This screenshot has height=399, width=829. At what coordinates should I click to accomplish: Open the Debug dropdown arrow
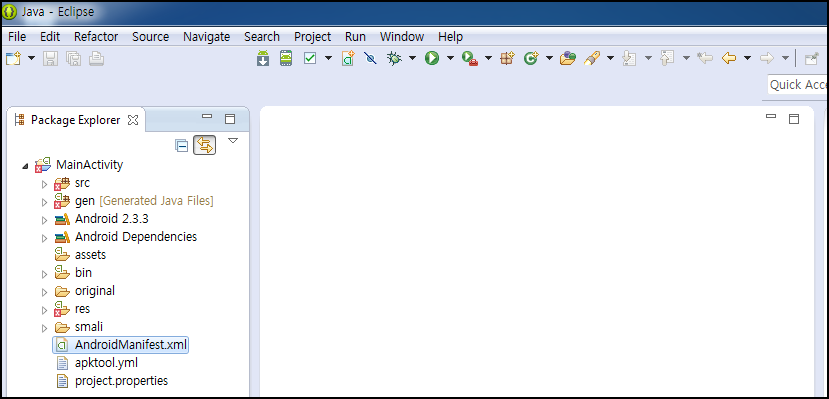tap(412, 58)
